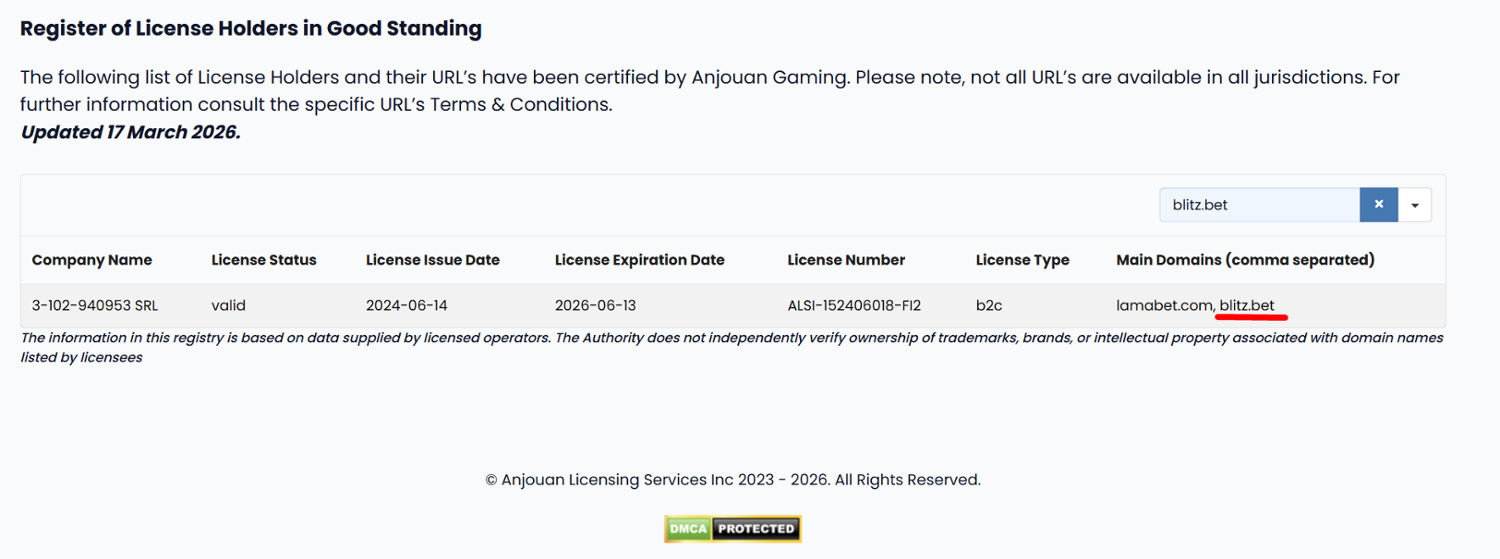Click the "valid" license status cell
The image size is (1500, 559).
pyautogui.click(x=228, y=306)
